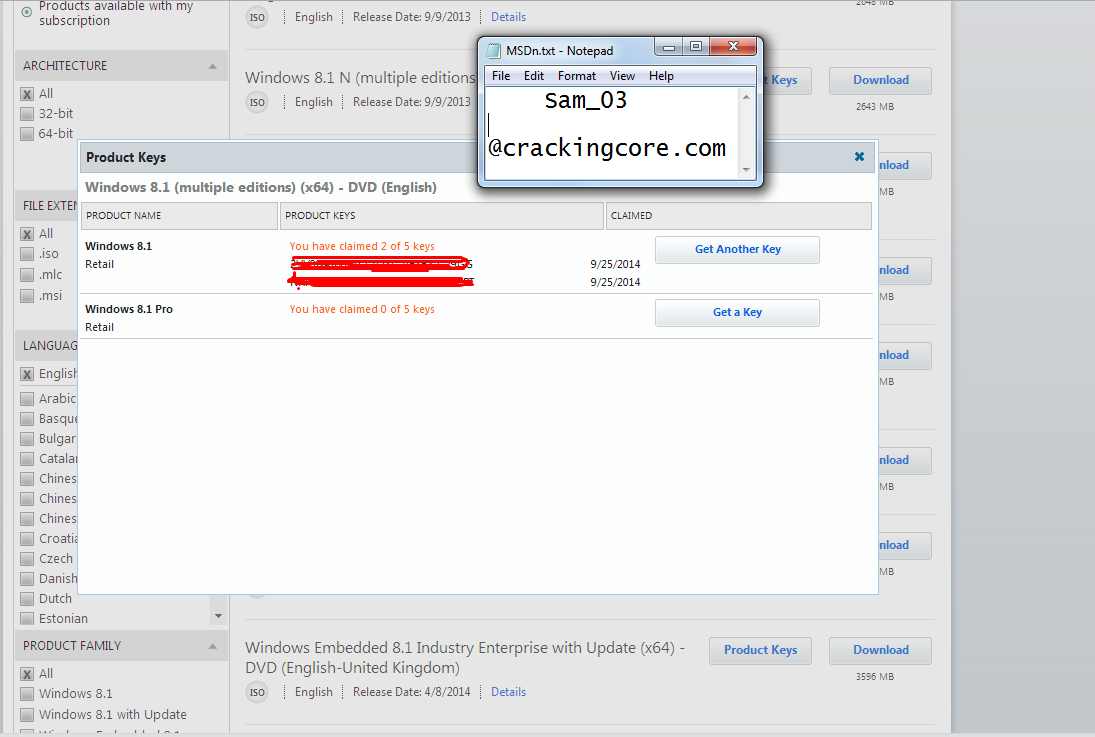1095x737 pixels.
Task: Check the Czech language checkbox
Action: [27, 558]
